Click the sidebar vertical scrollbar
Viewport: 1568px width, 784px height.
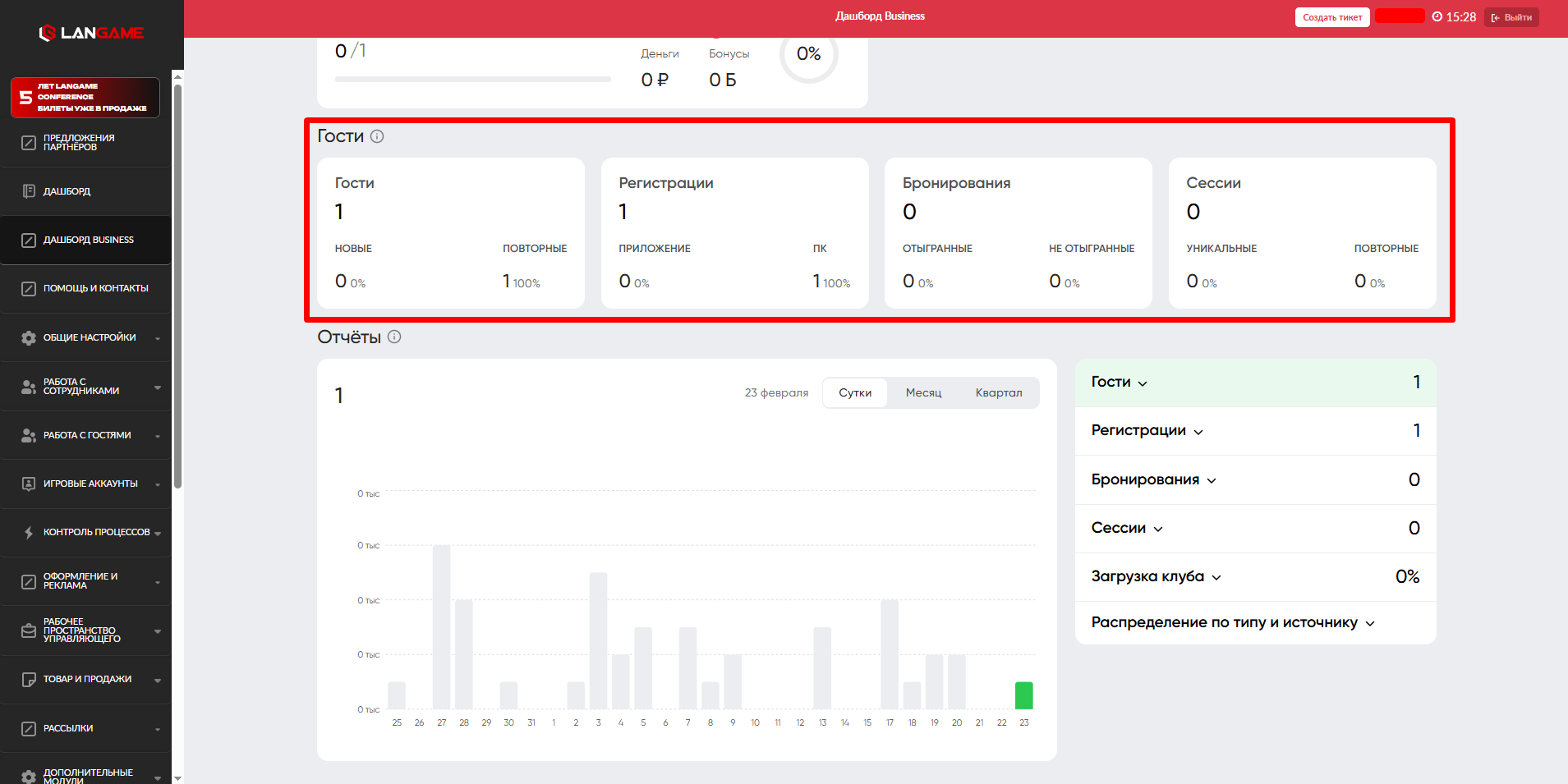pos(177,287)
